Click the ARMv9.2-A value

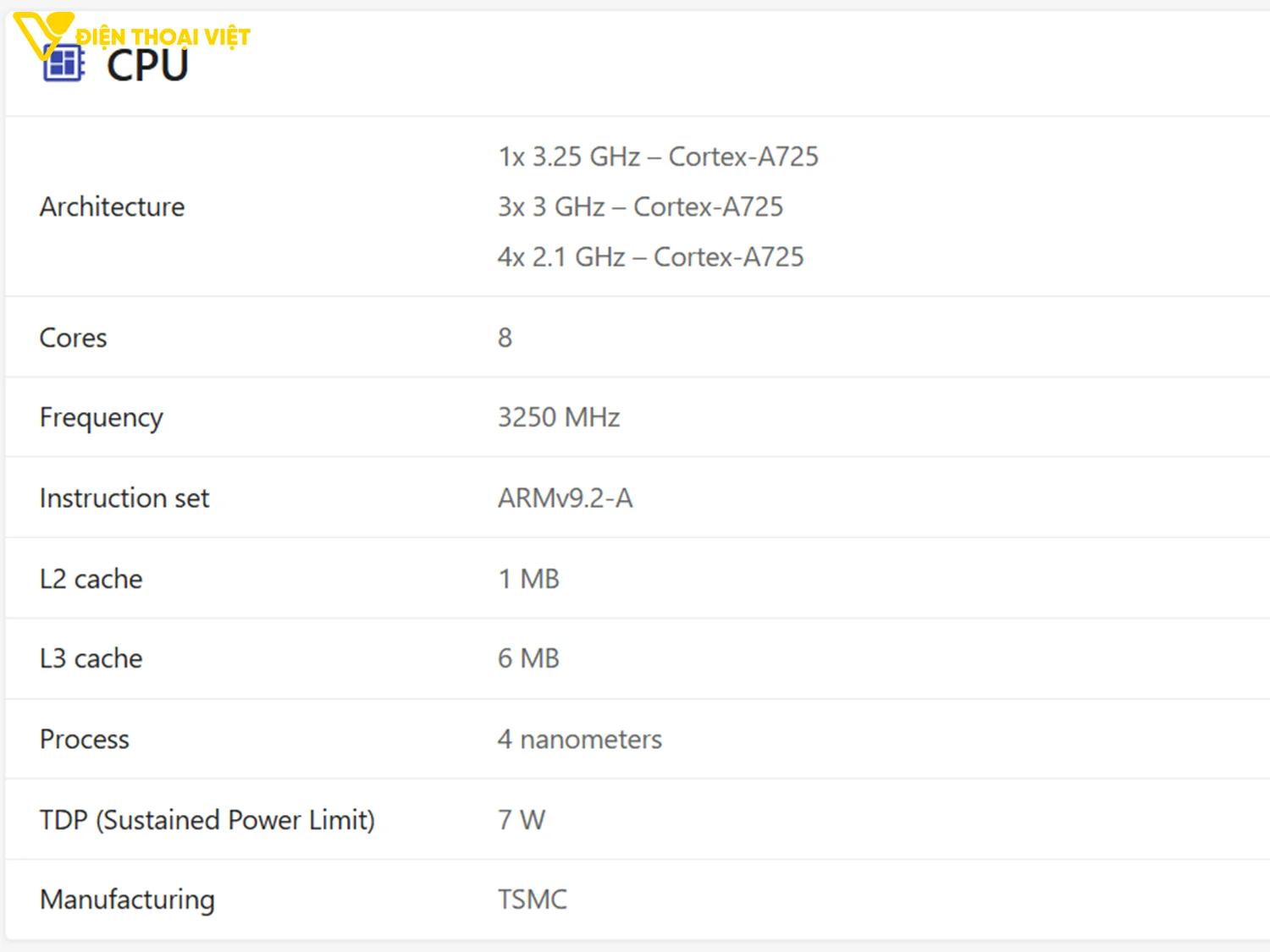pyautogui.click(x=565, y=498)
